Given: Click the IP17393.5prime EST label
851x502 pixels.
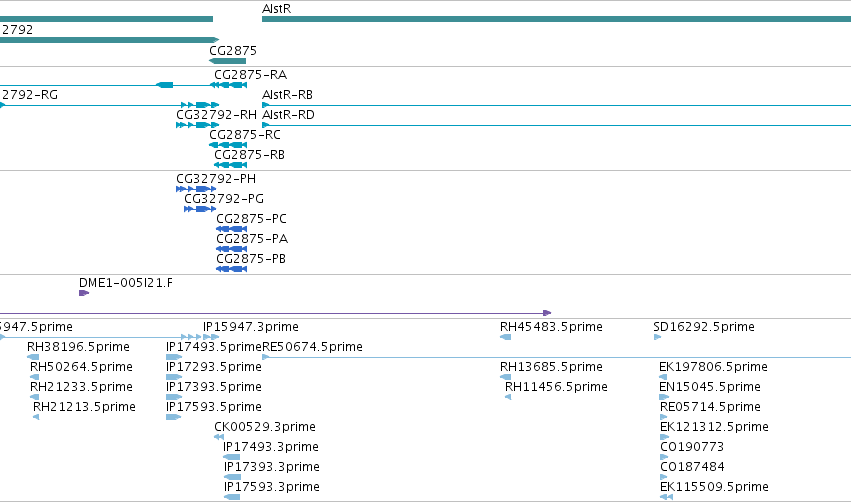Looking at the screenshot, I should click(x=214, y=387).
